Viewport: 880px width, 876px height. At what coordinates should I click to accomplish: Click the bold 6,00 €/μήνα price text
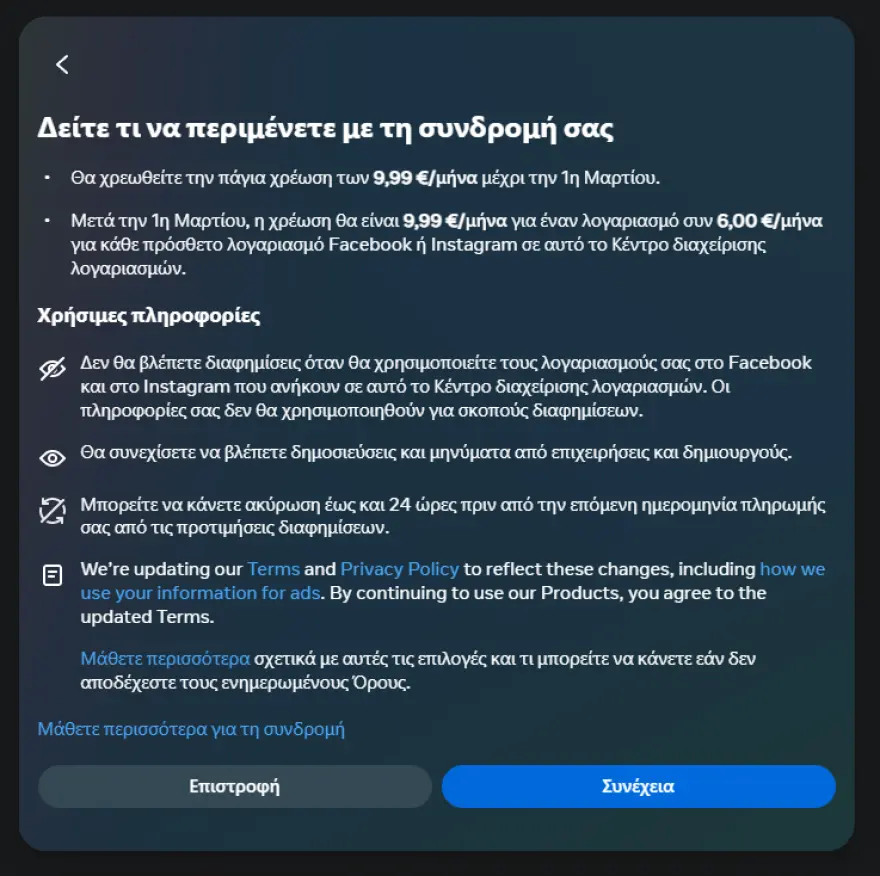769,221
